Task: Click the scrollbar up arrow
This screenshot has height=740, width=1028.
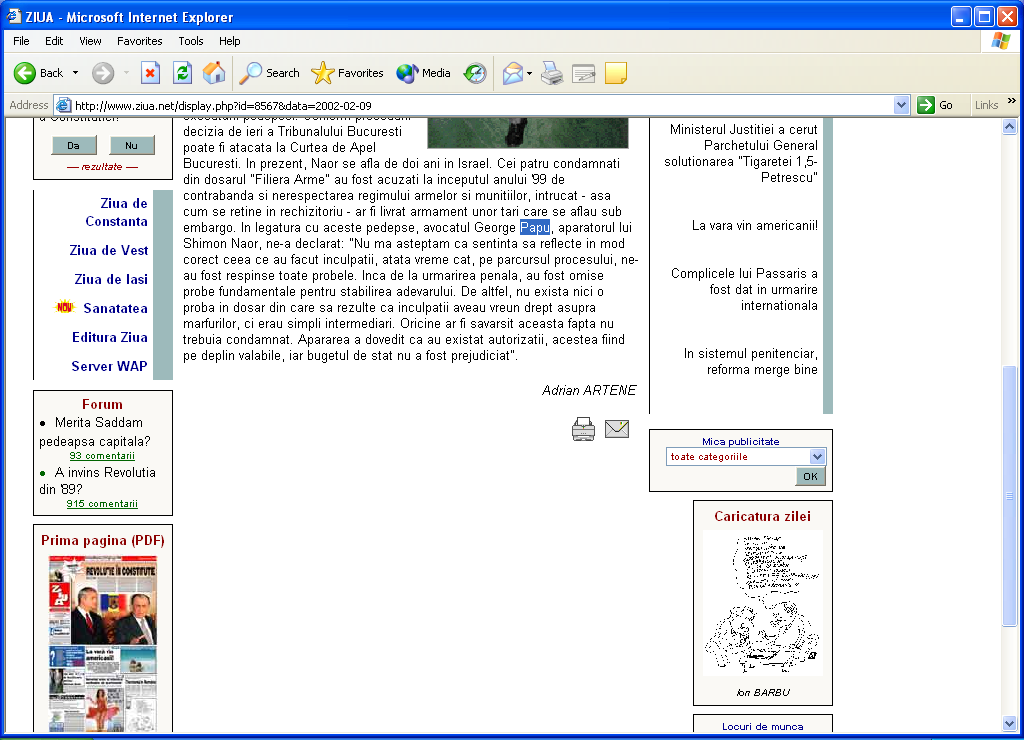Action: tap(1010, 127)
